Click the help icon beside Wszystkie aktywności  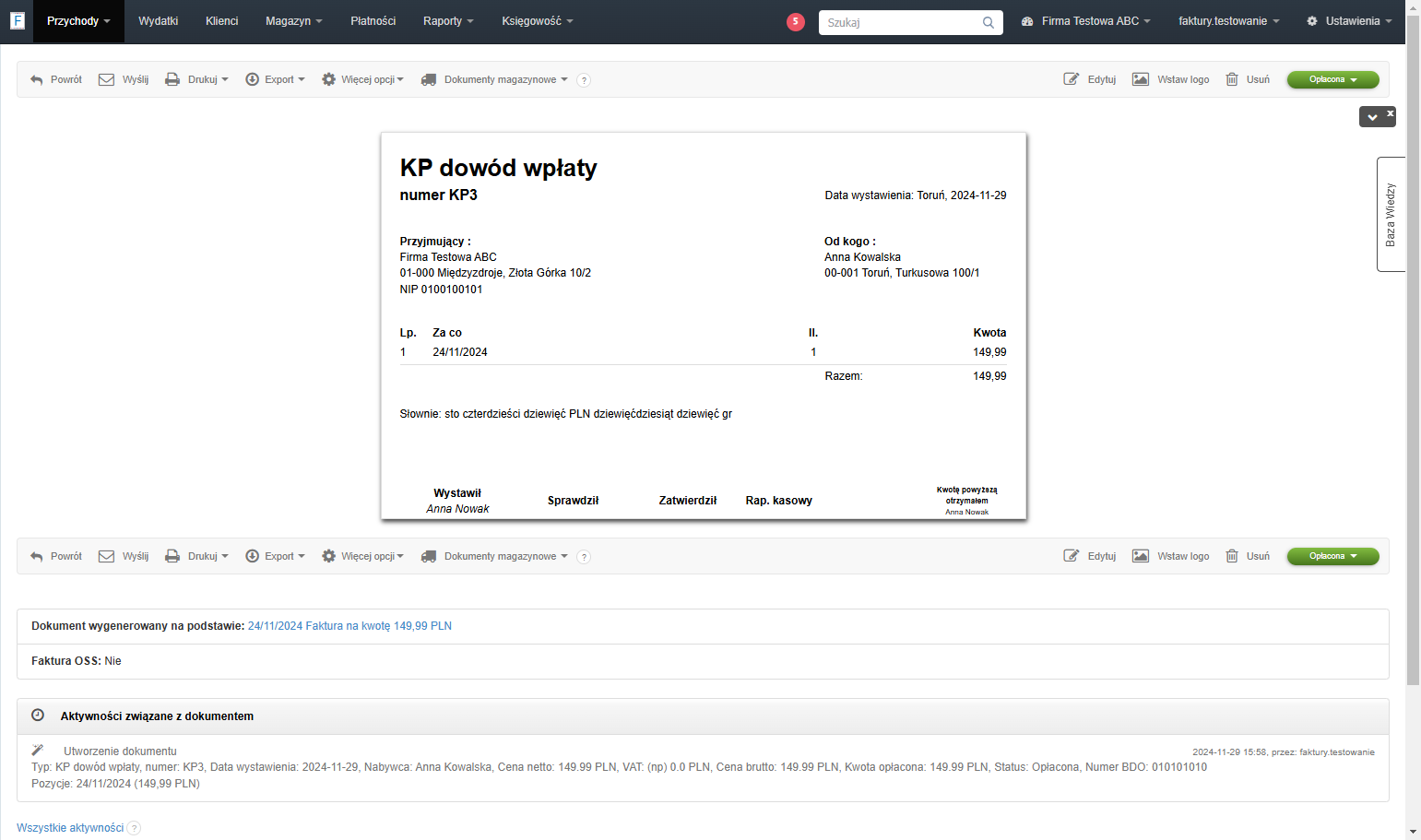(x=134, y=828)
